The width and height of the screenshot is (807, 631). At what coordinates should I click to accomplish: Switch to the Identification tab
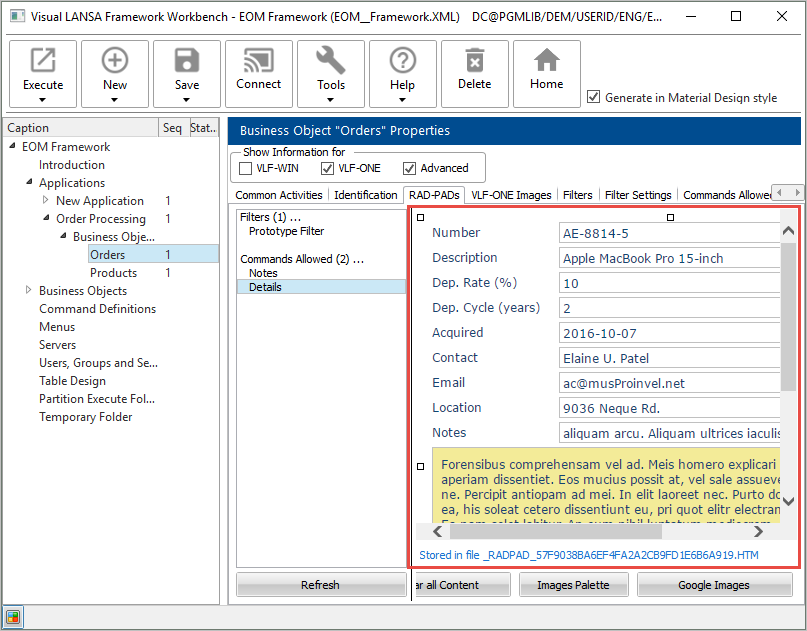[x=365, y=195]
